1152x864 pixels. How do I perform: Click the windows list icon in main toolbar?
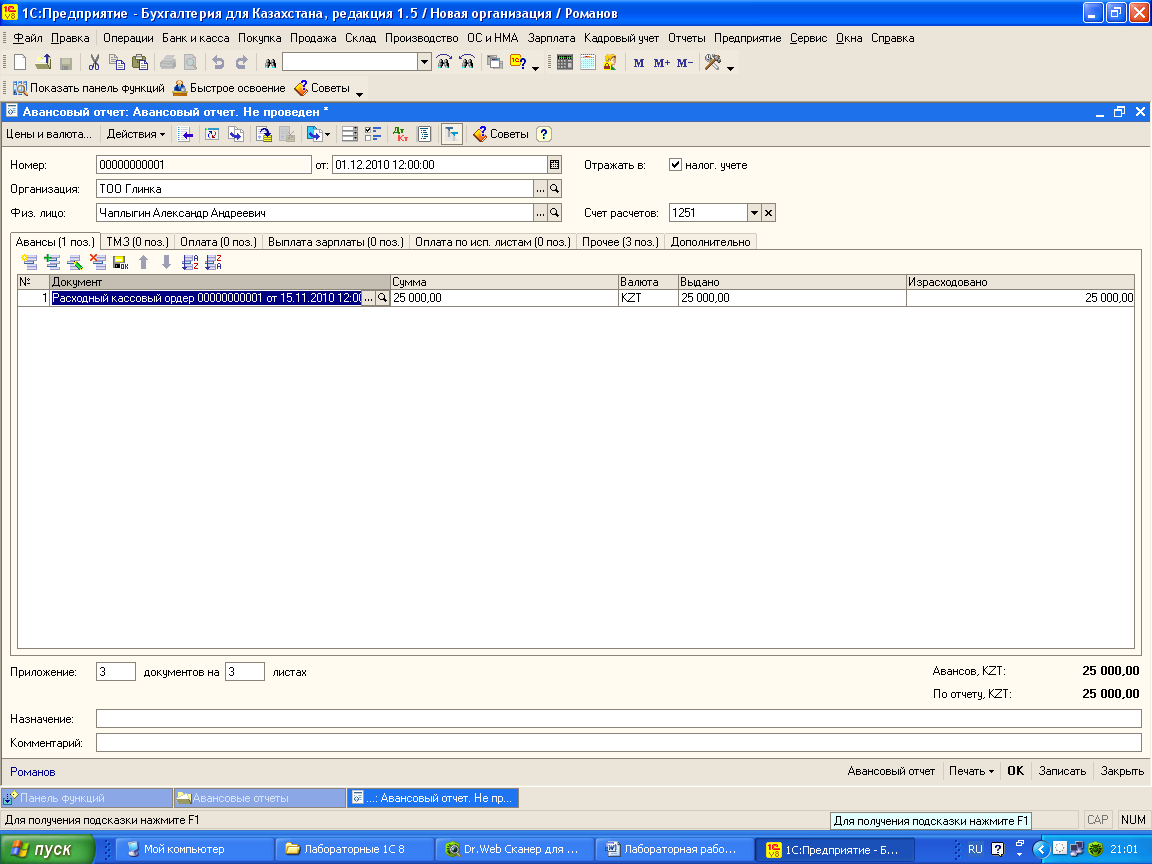coord(495,62)
